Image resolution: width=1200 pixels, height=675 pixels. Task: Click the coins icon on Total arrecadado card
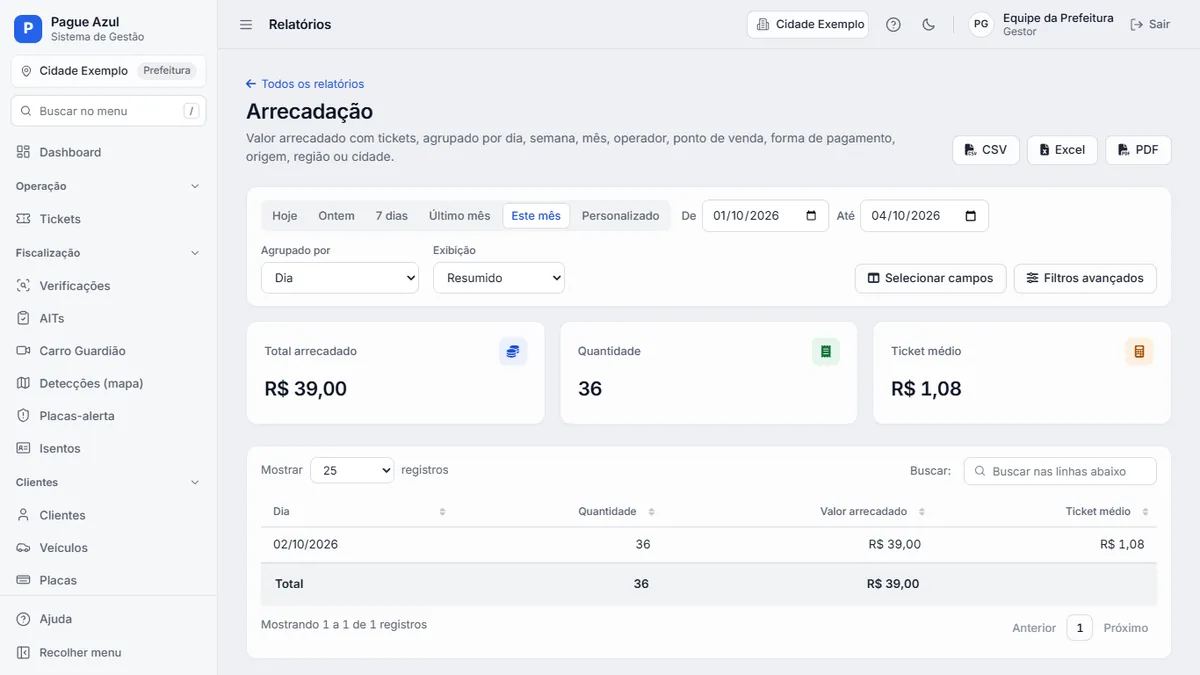click(513, 351)
